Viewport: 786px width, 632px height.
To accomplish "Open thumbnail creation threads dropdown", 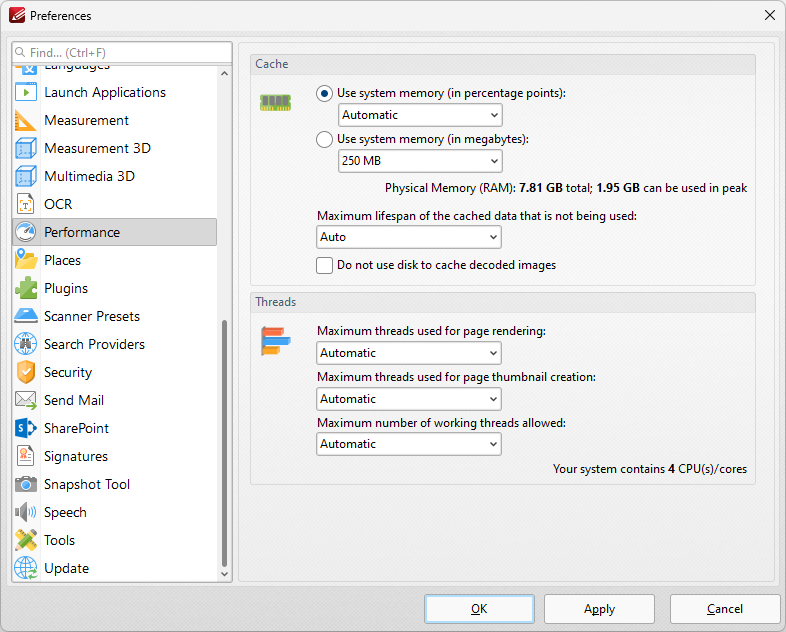I will click(409, 399).
